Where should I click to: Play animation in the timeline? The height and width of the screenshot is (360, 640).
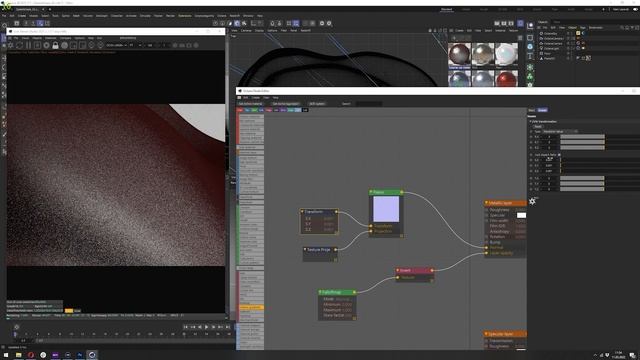click(206, 327)
